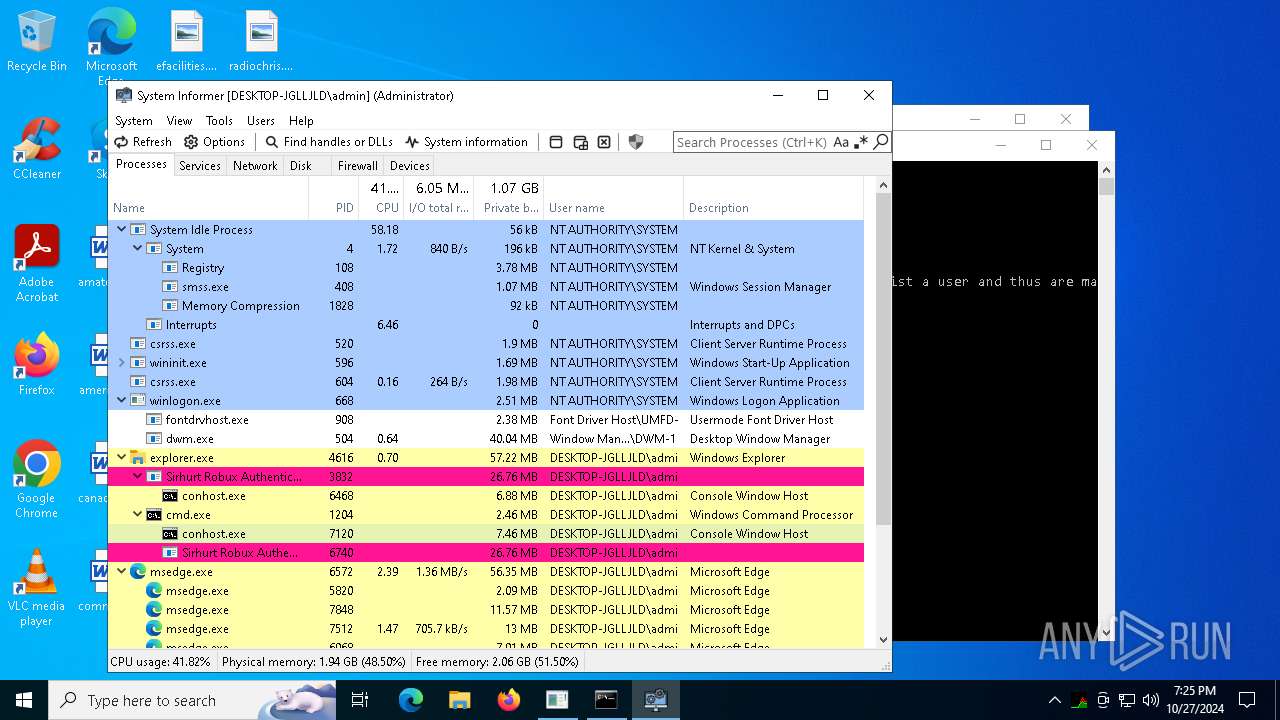Open the Google Chrome desktop shortcut
The image size is (1280, 720).
[x=37, y=480]
